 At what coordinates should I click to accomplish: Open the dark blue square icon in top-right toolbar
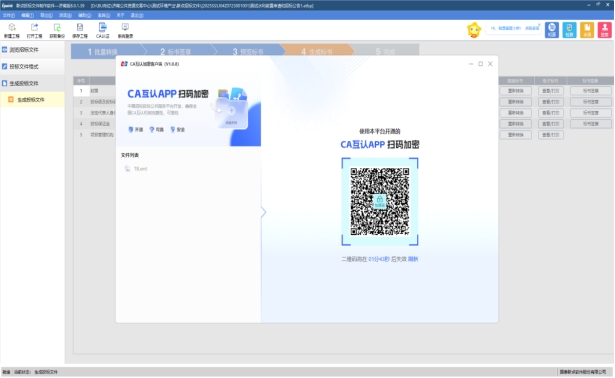552,30
